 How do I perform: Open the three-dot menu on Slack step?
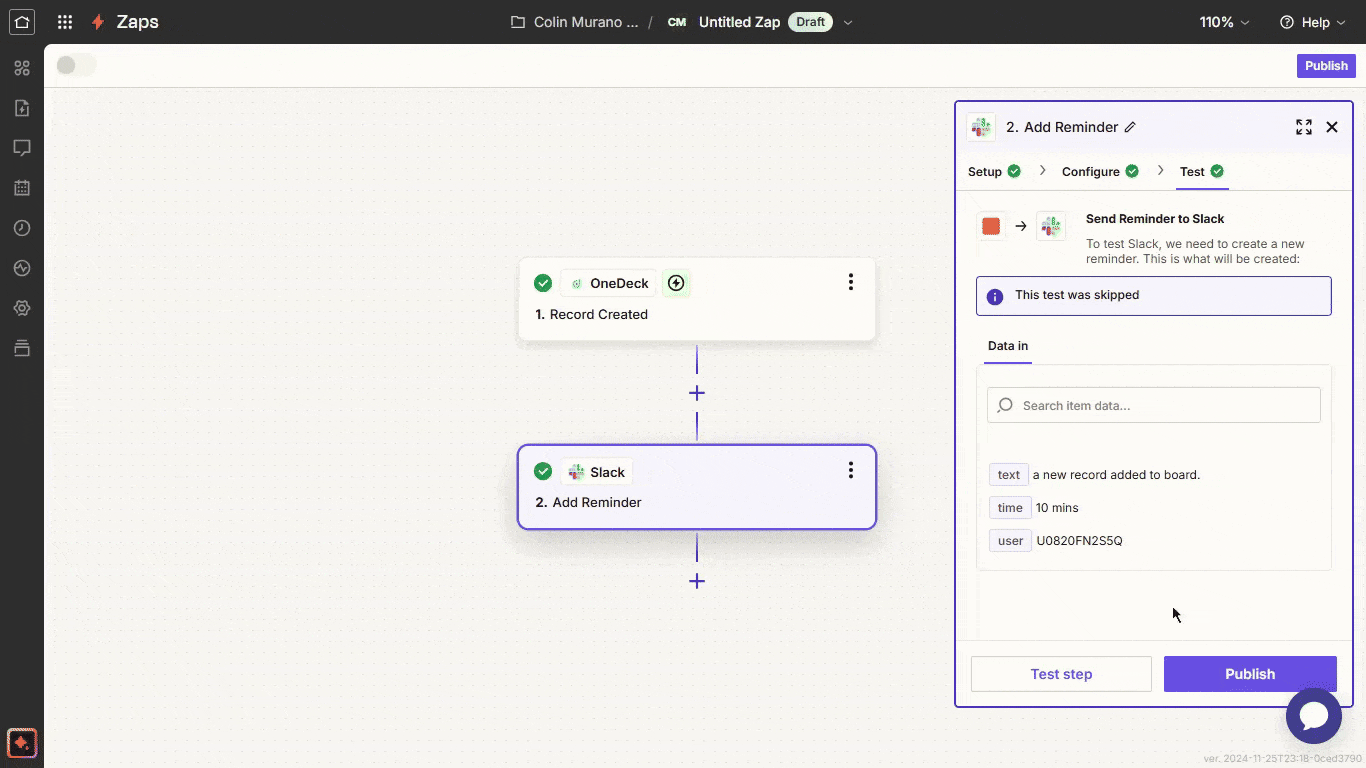pos(851,470)
